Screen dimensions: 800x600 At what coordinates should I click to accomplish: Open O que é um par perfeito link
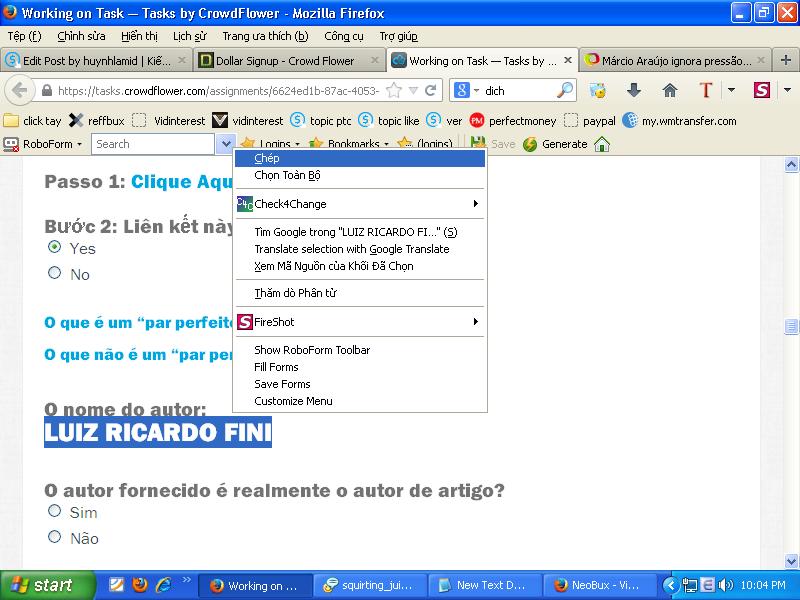tap(139, 322)
